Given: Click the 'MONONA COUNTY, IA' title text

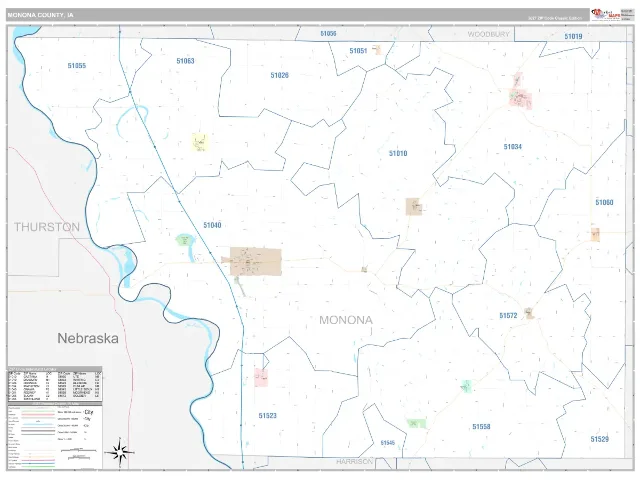Looking at the screenshot, I should tap(40, 15).
